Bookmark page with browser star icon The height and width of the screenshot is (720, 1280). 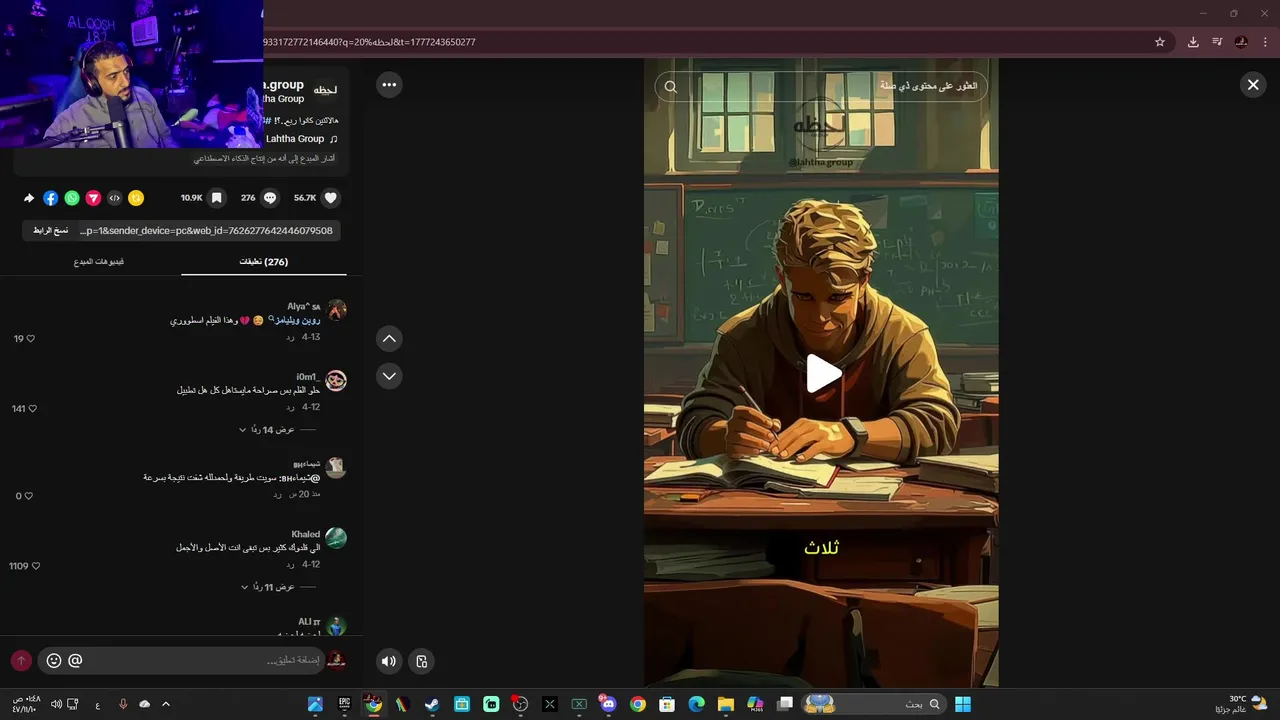[1160, 42]
